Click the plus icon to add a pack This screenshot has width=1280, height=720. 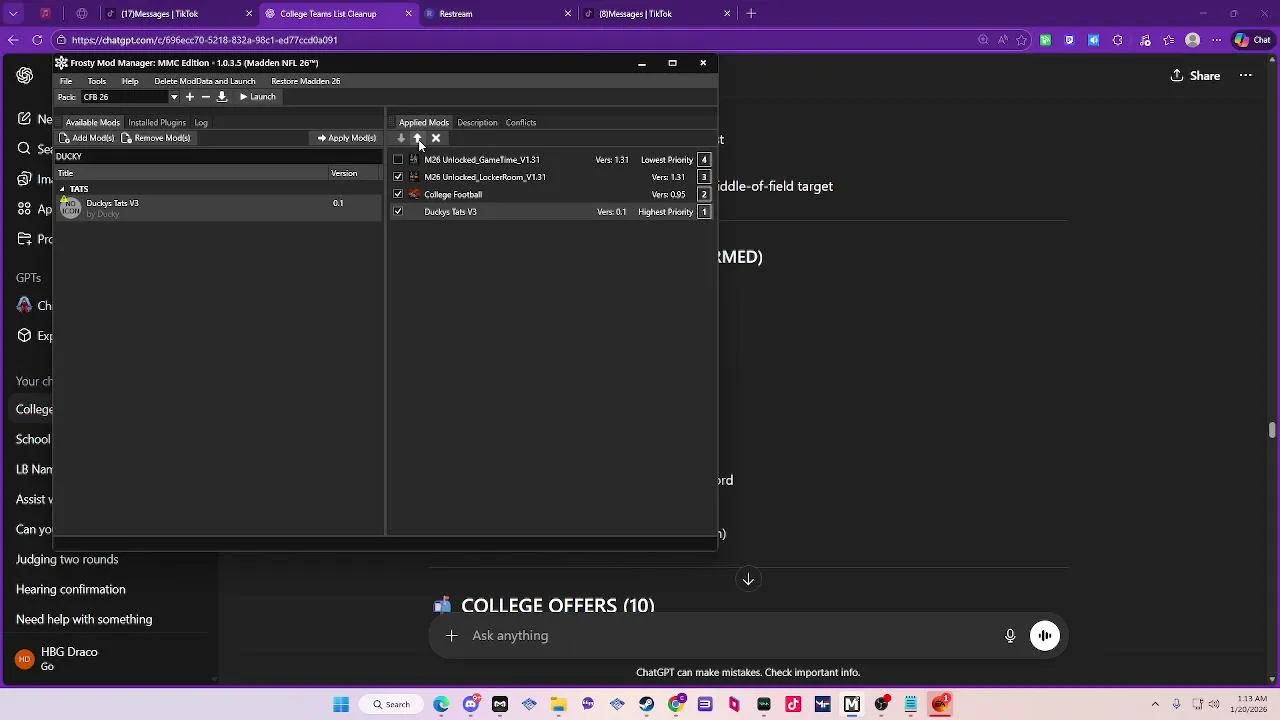click(189, 97)
